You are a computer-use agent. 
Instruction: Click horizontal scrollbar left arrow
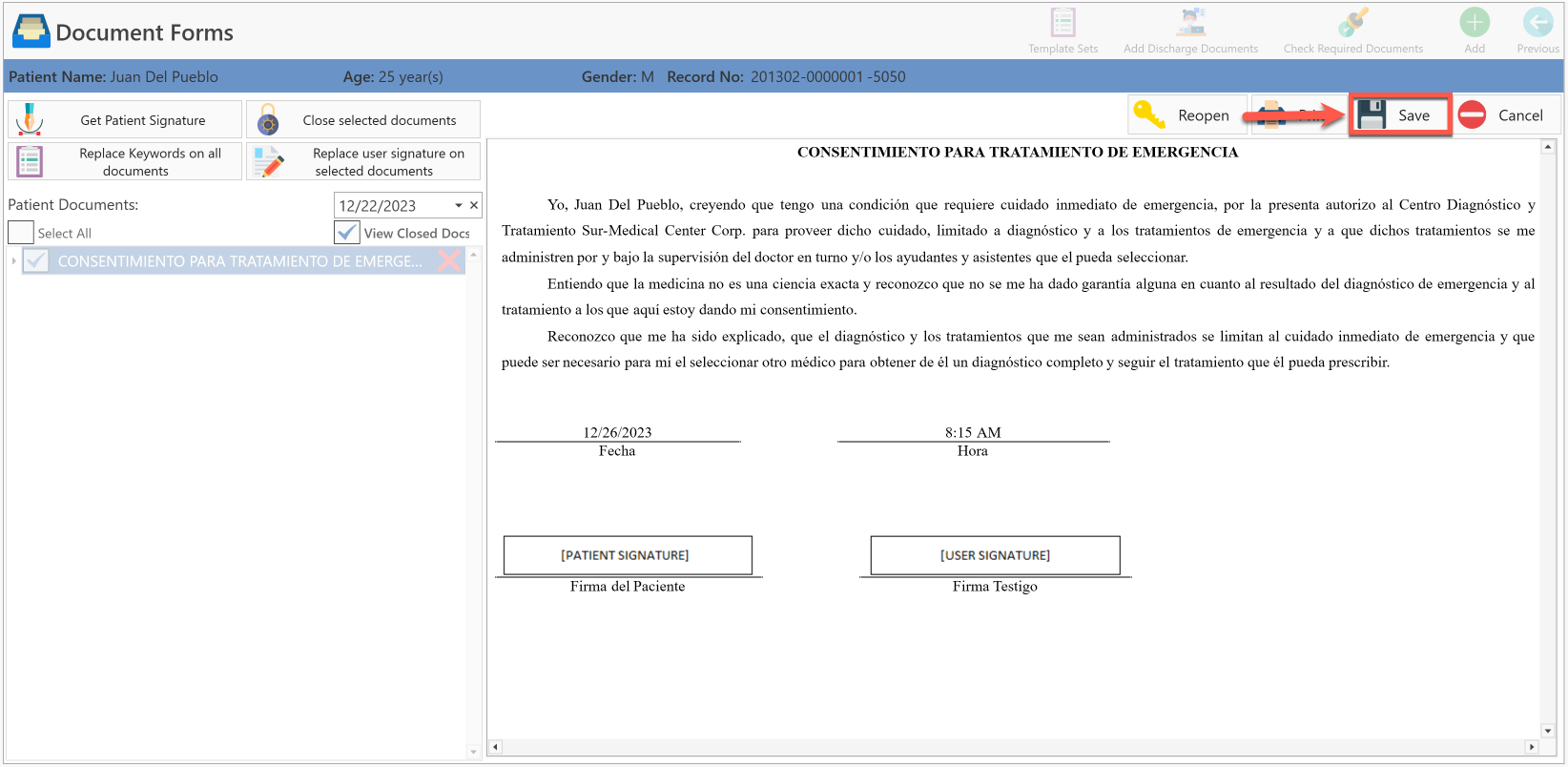pyautogui.click(x=494, y=747)
